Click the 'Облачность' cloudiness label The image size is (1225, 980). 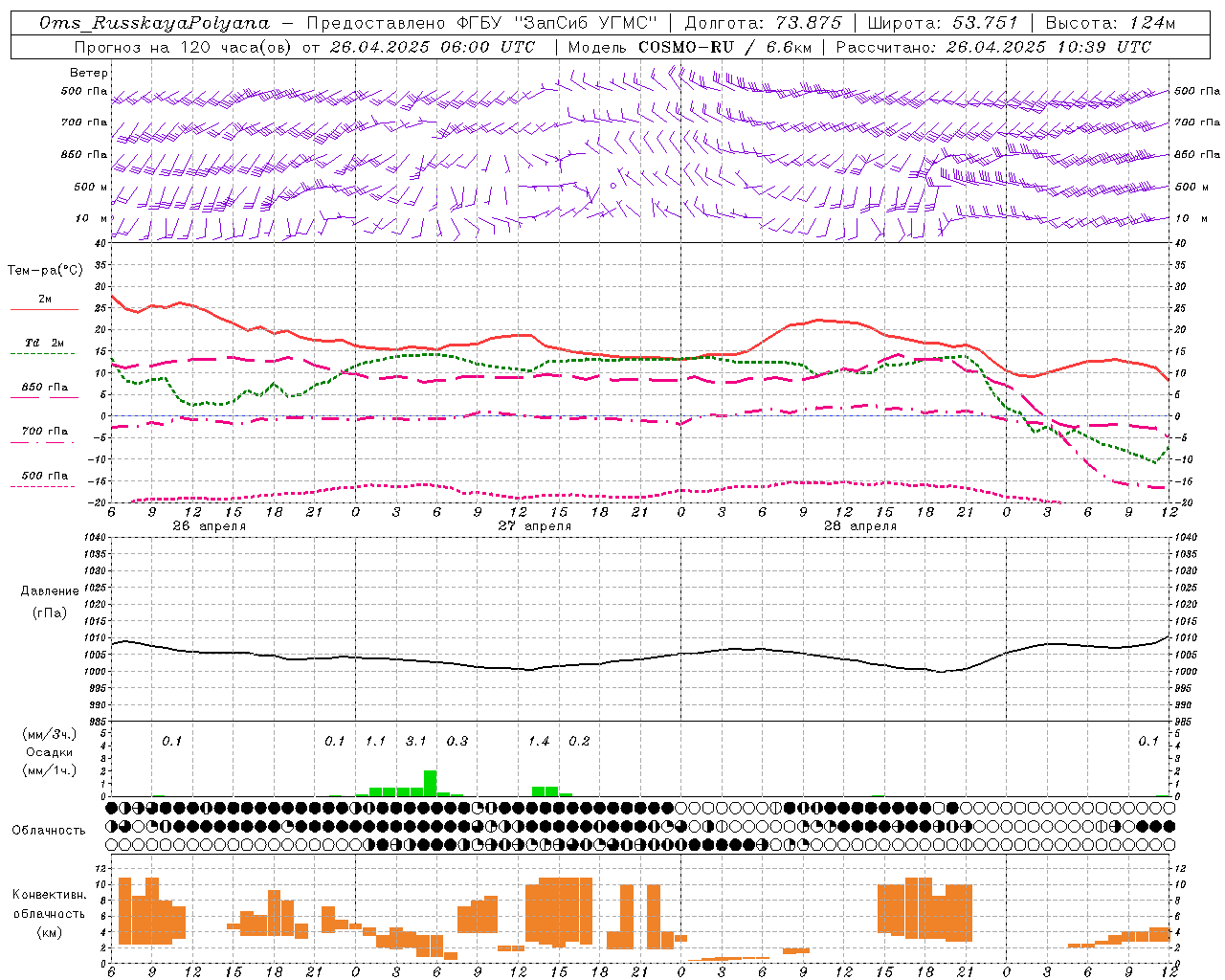(x=49, y=831)
